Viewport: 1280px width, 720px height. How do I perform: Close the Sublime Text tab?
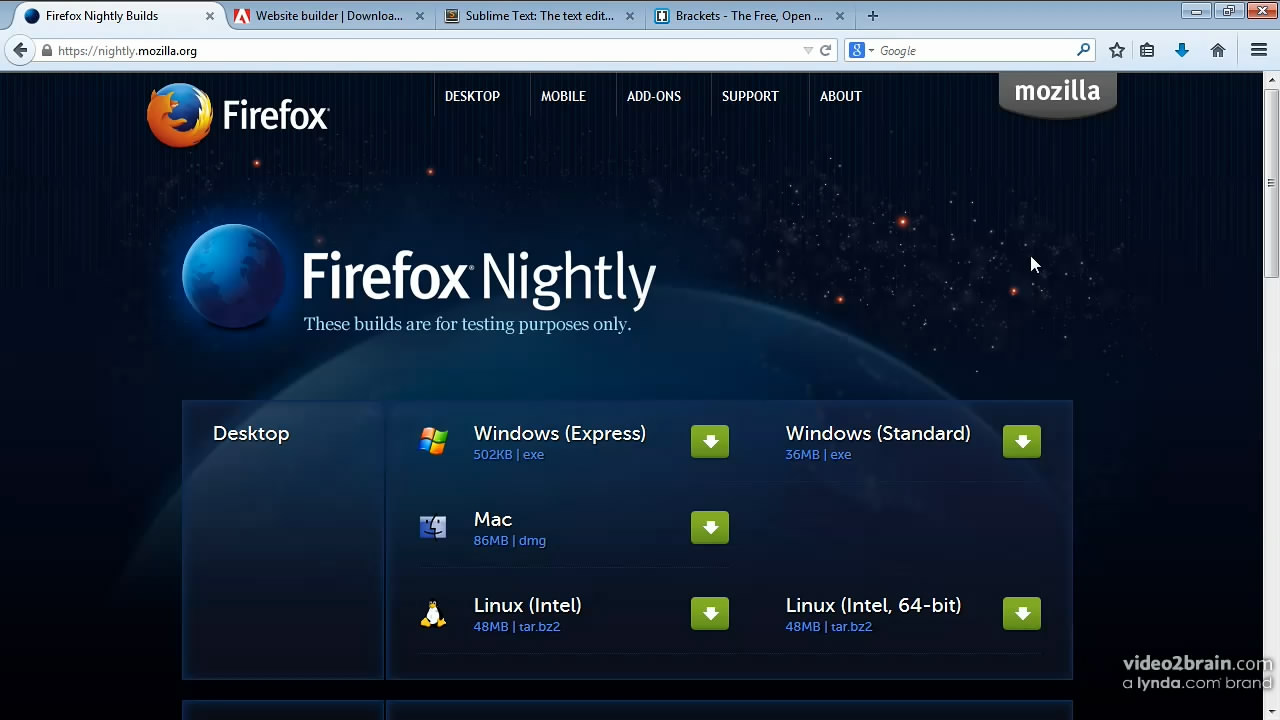(x=630, y=16)
